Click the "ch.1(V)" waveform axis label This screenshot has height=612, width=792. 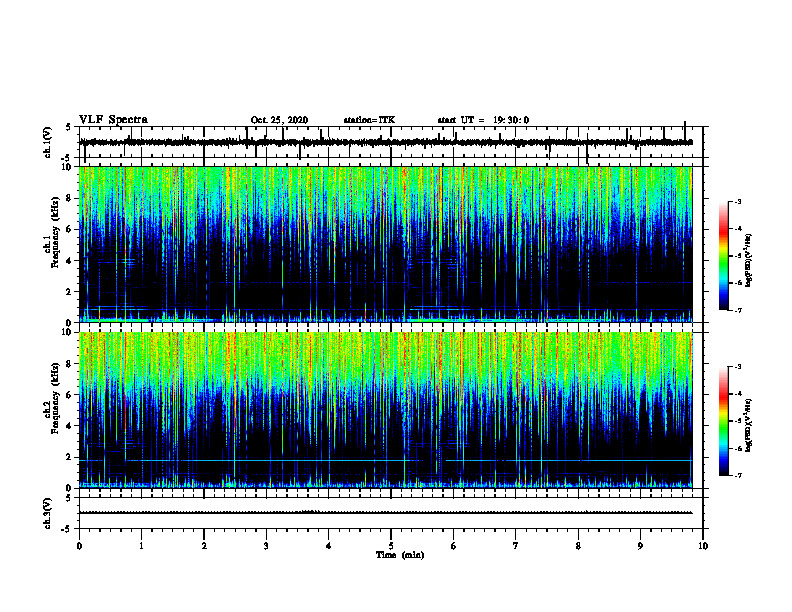(47, 142)
